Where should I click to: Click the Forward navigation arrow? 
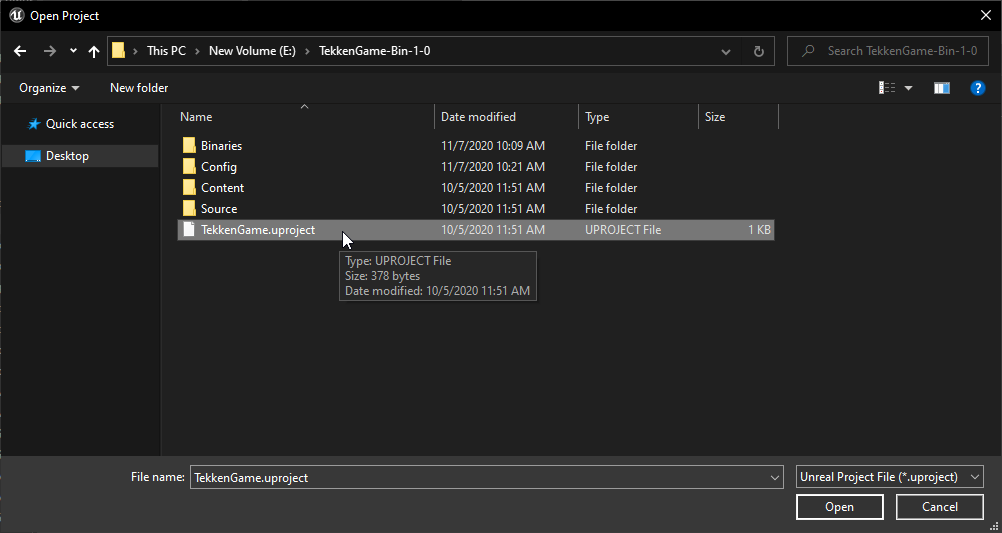click(50, 51)
